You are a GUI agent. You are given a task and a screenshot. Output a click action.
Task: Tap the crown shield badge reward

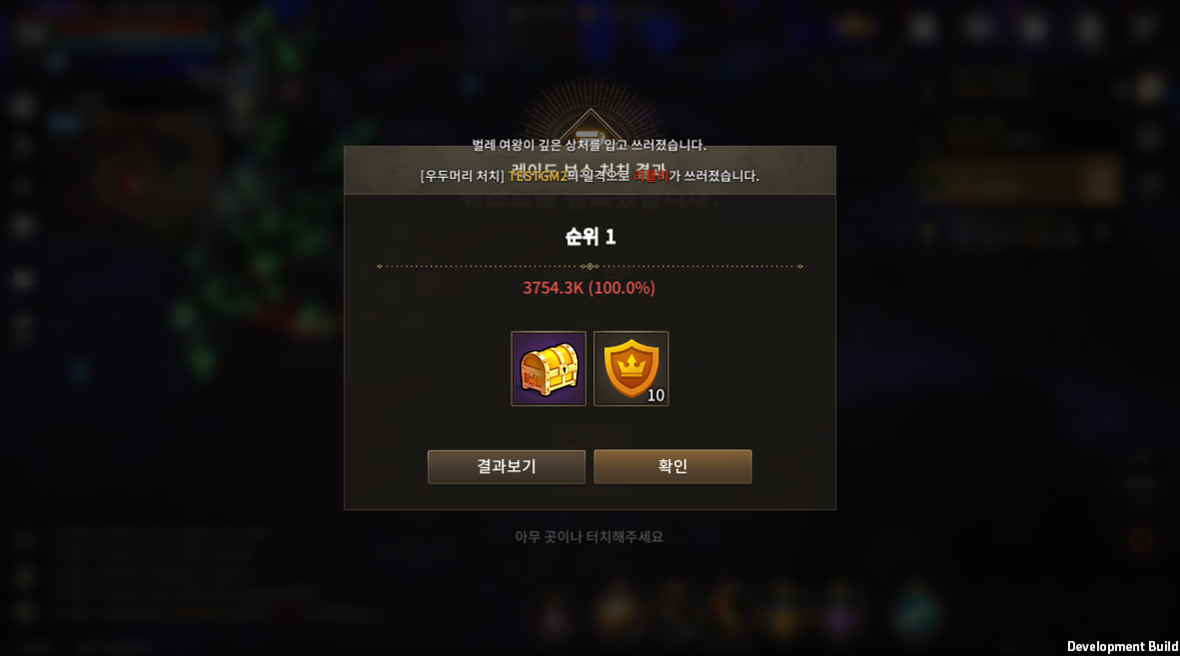point(631,369)
